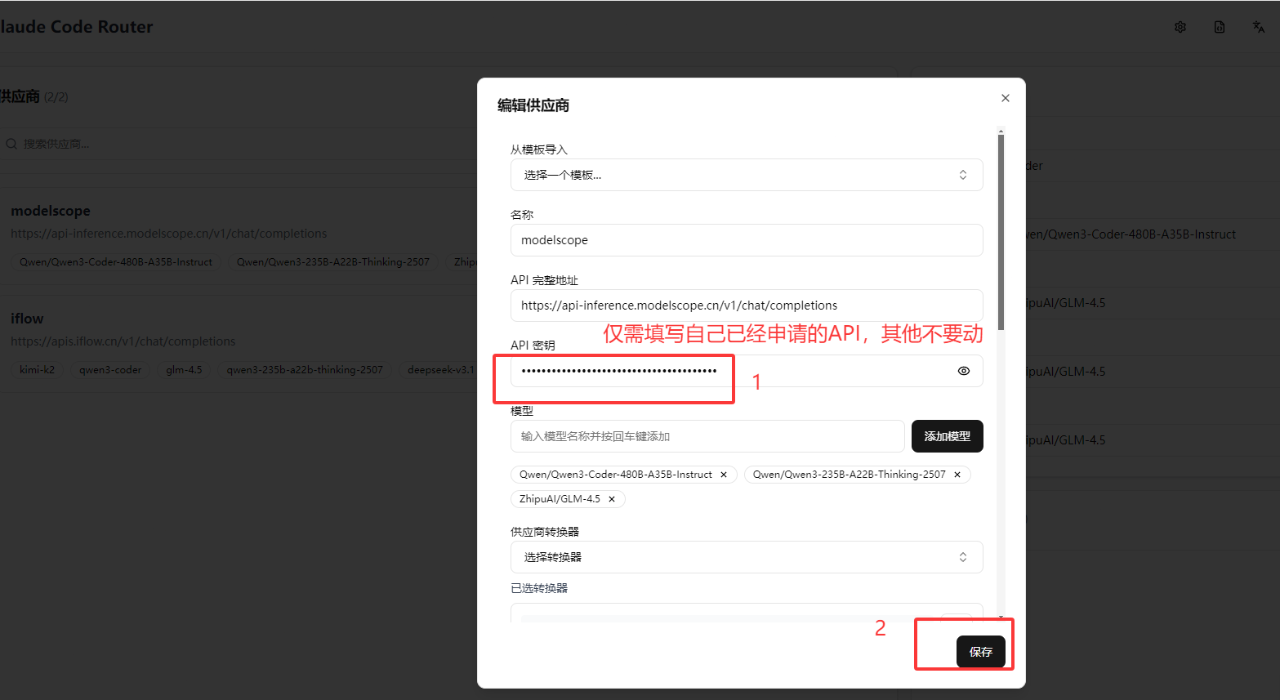The width and height of the screenshot is (1280, 700).
Task: Click the qwen3-coder tag under iflow
Action: point(110,369)
